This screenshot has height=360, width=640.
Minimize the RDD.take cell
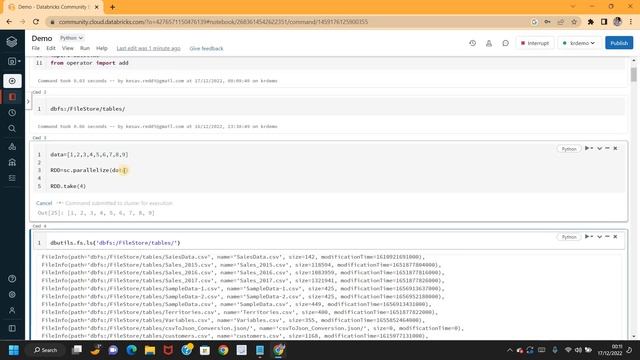point(607,148)
